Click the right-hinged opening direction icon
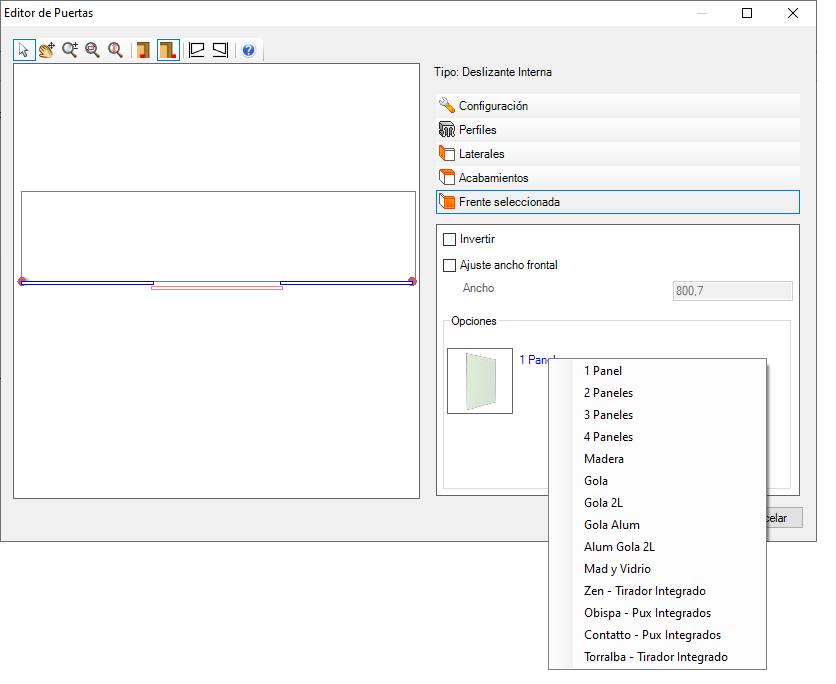This screenshot has width=836, height=684. pos(220,50)
